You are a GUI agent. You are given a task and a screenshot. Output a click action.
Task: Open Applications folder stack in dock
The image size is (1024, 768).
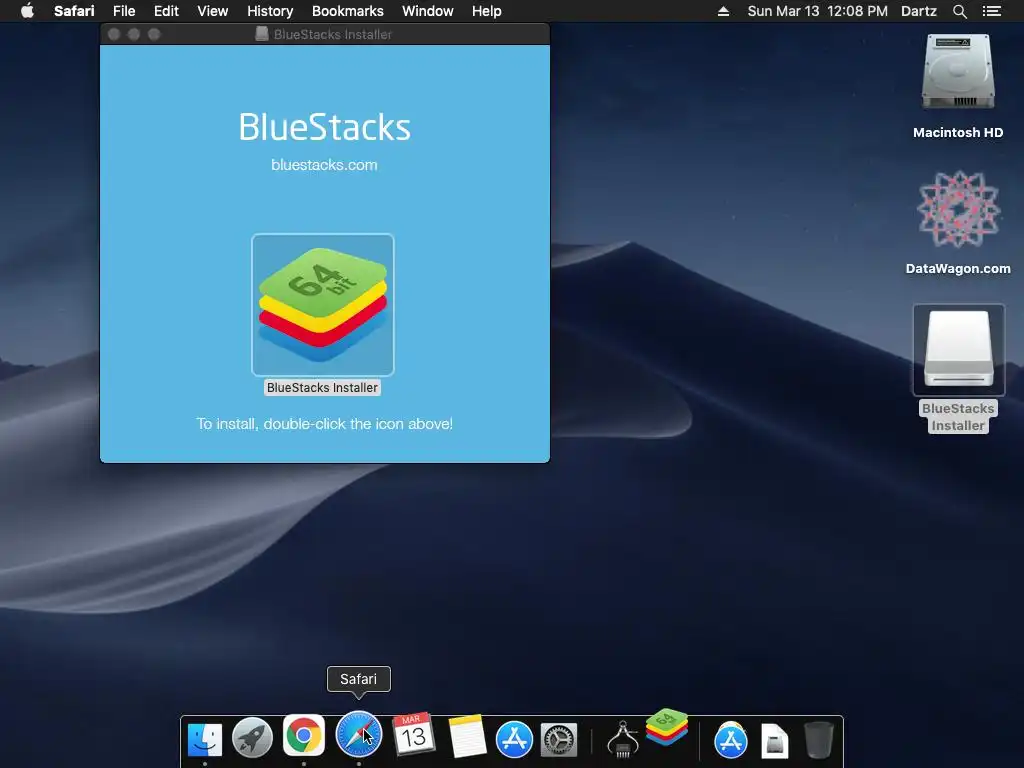[731, 740]
